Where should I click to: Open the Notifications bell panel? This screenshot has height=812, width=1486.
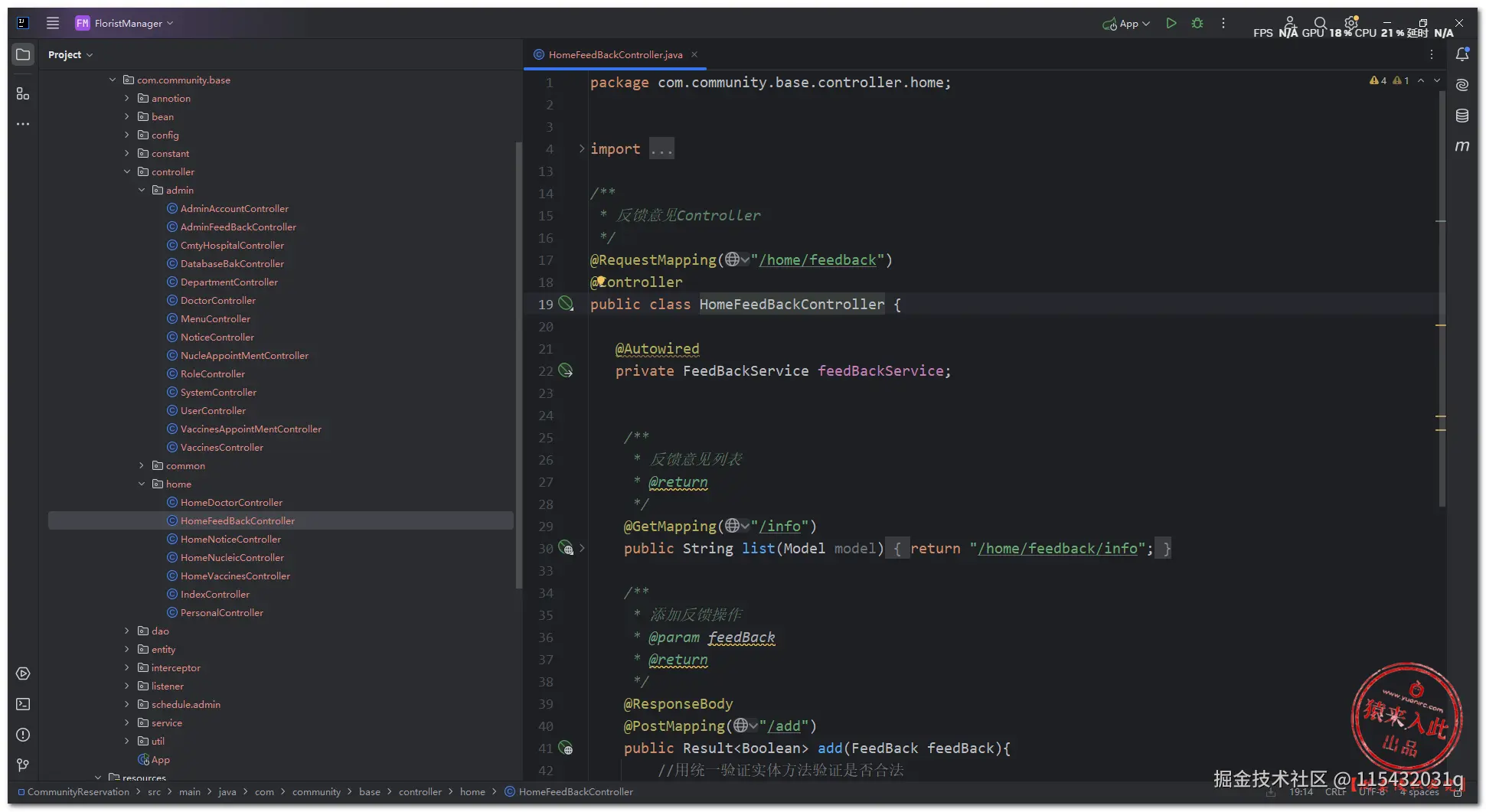(1462, 54)
